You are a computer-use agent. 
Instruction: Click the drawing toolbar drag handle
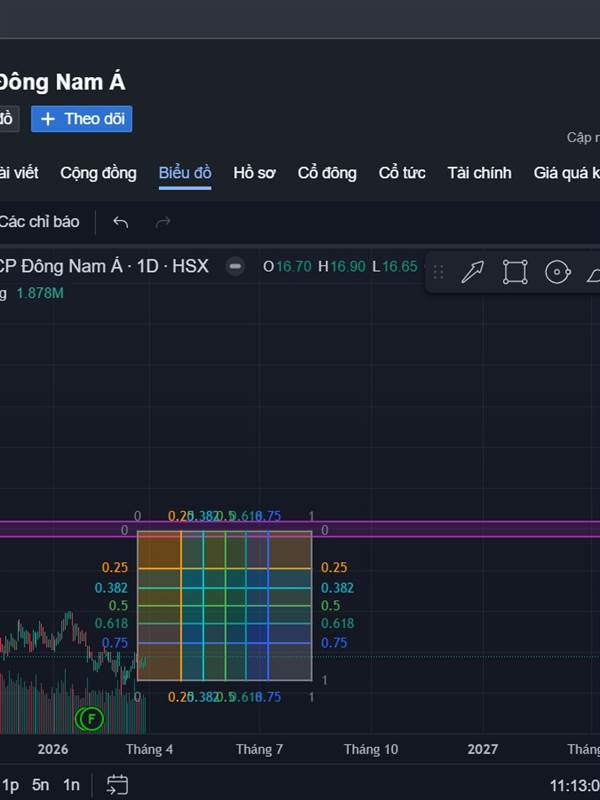pyautogui.click(x=438, y=271)
